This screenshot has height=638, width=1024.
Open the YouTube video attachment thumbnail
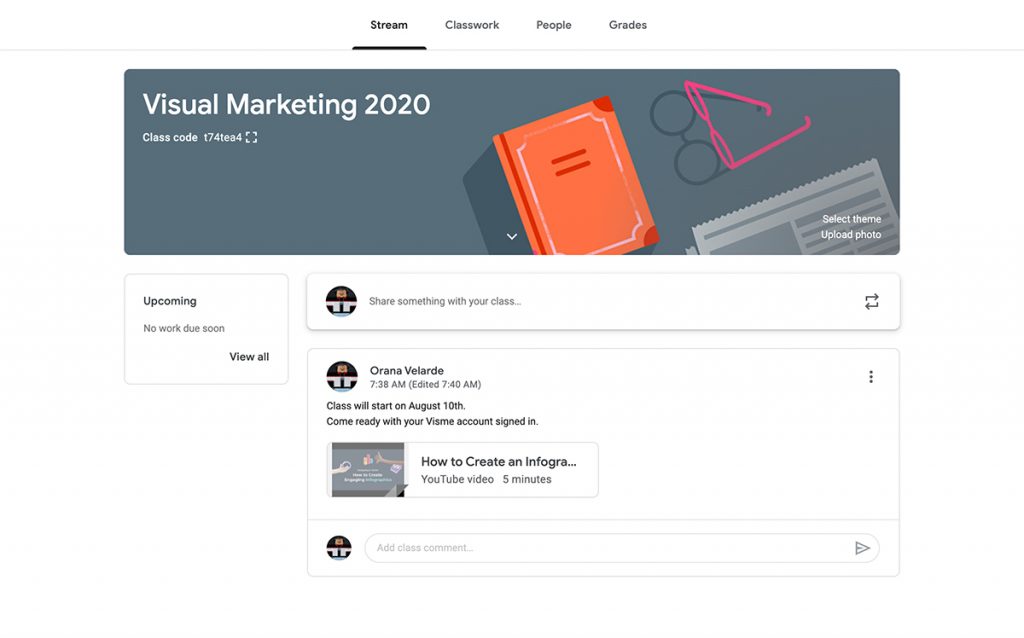[x=366, y=469]
